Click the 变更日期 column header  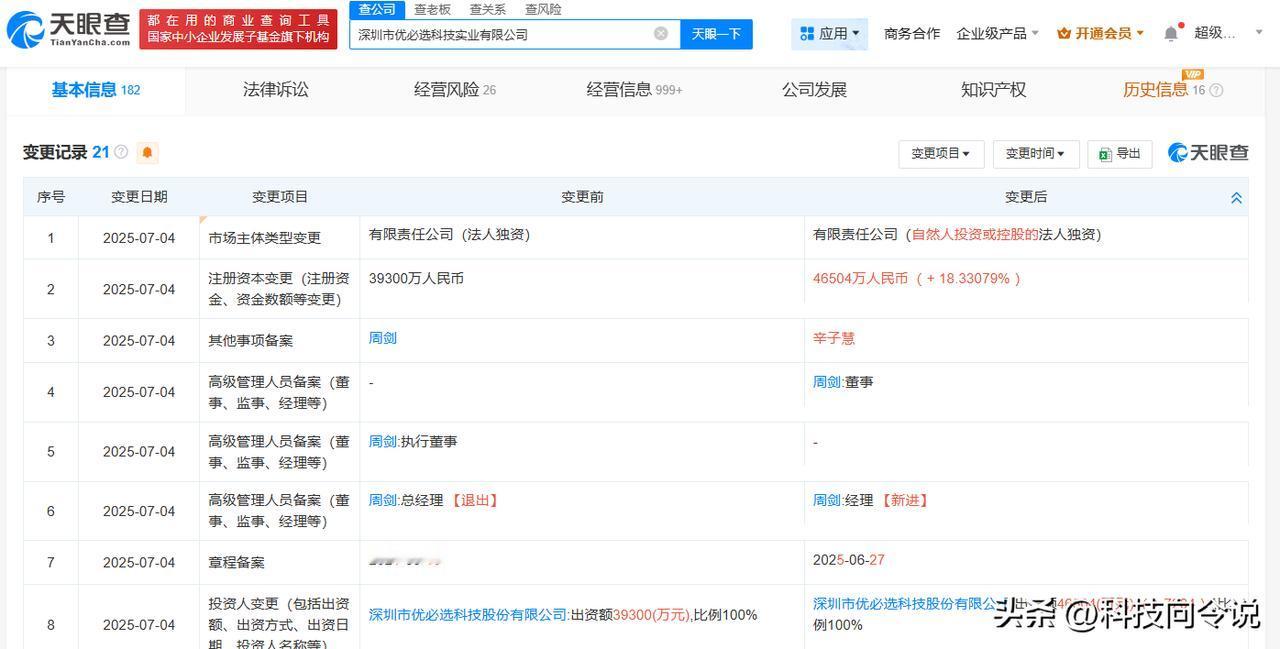[x=139, y=197]
